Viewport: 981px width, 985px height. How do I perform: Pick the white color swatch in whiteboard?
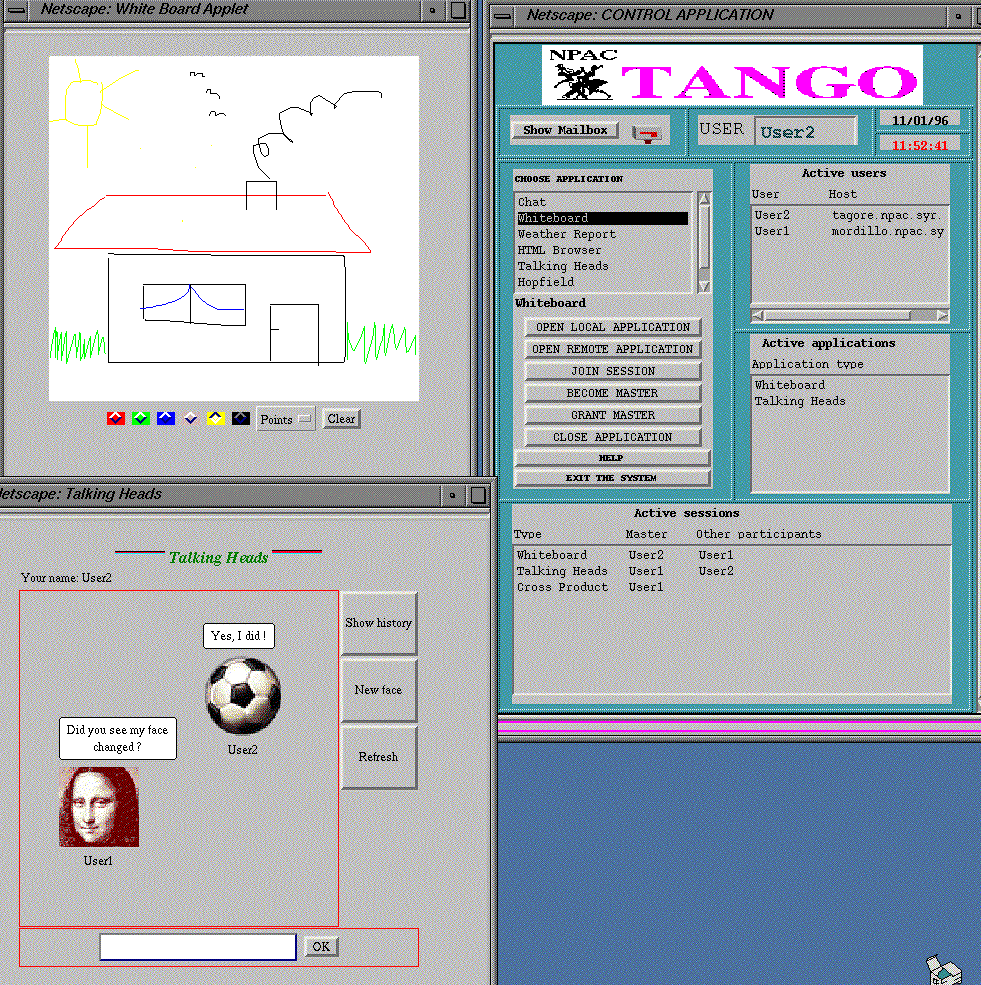point(191,418)
